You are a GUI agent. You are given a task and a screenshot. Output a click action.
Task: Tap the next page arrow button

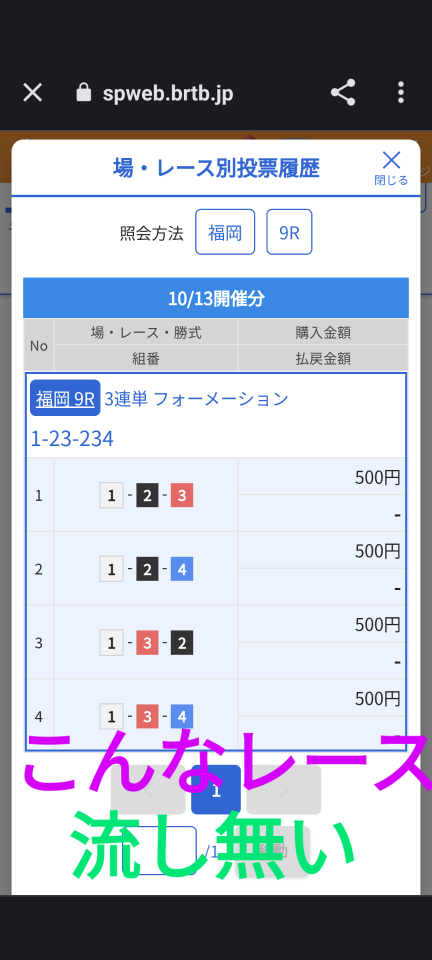tap(284, 790)
